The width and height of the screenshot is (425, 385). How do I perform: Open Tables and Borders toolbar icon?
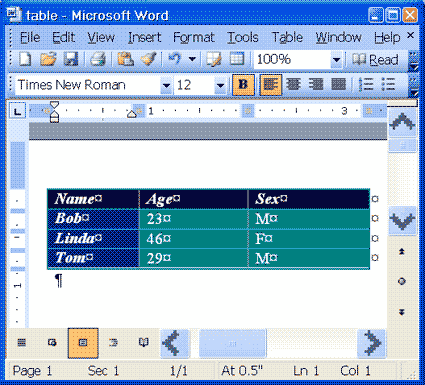(213, 59)
